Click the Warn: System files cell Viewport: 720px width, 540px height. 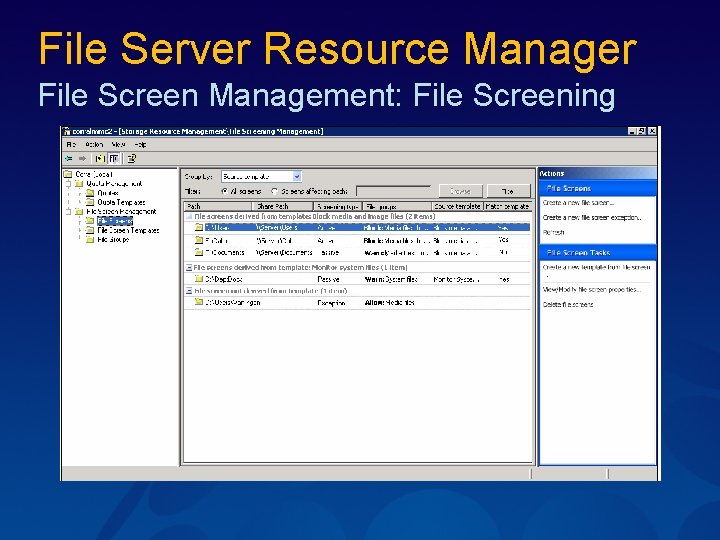point(391,279)
